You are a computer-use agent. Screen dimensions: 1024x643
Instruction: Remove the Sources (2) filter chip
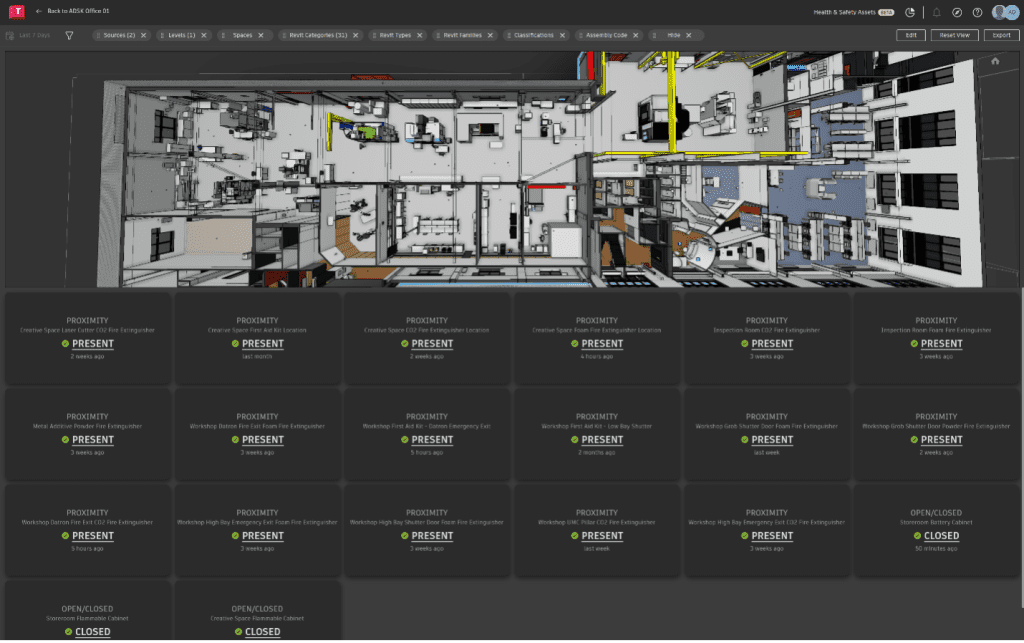tap(144, 35)
